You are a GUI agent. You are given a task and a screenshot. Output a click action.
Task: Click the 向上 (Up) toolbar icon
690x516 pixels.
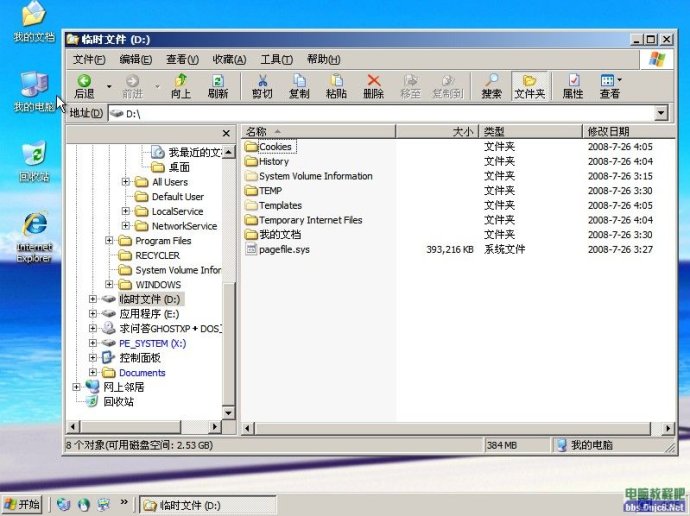181,86
